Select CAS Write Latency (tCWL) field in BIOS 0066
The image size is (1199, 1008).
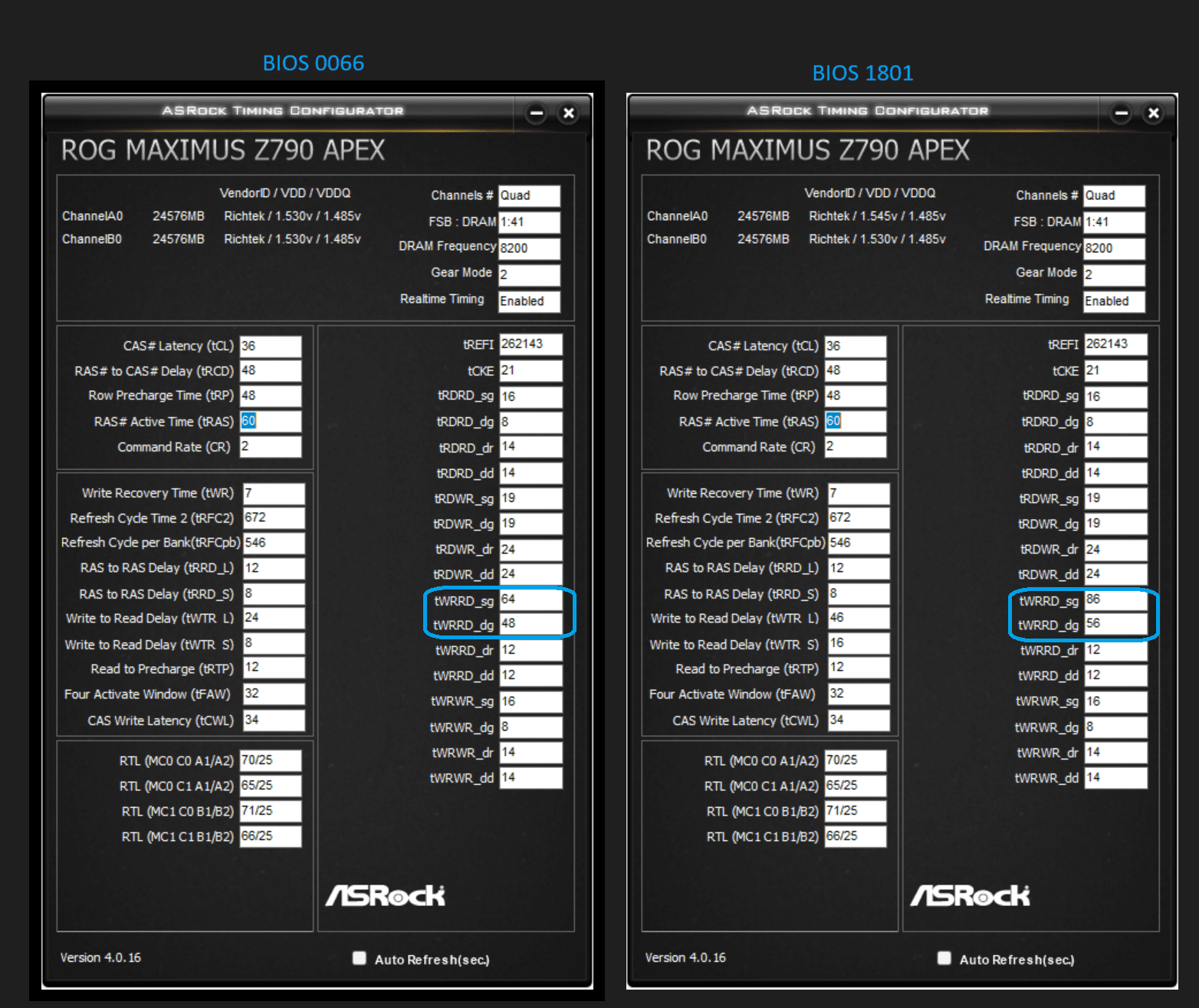coord(274,720)
